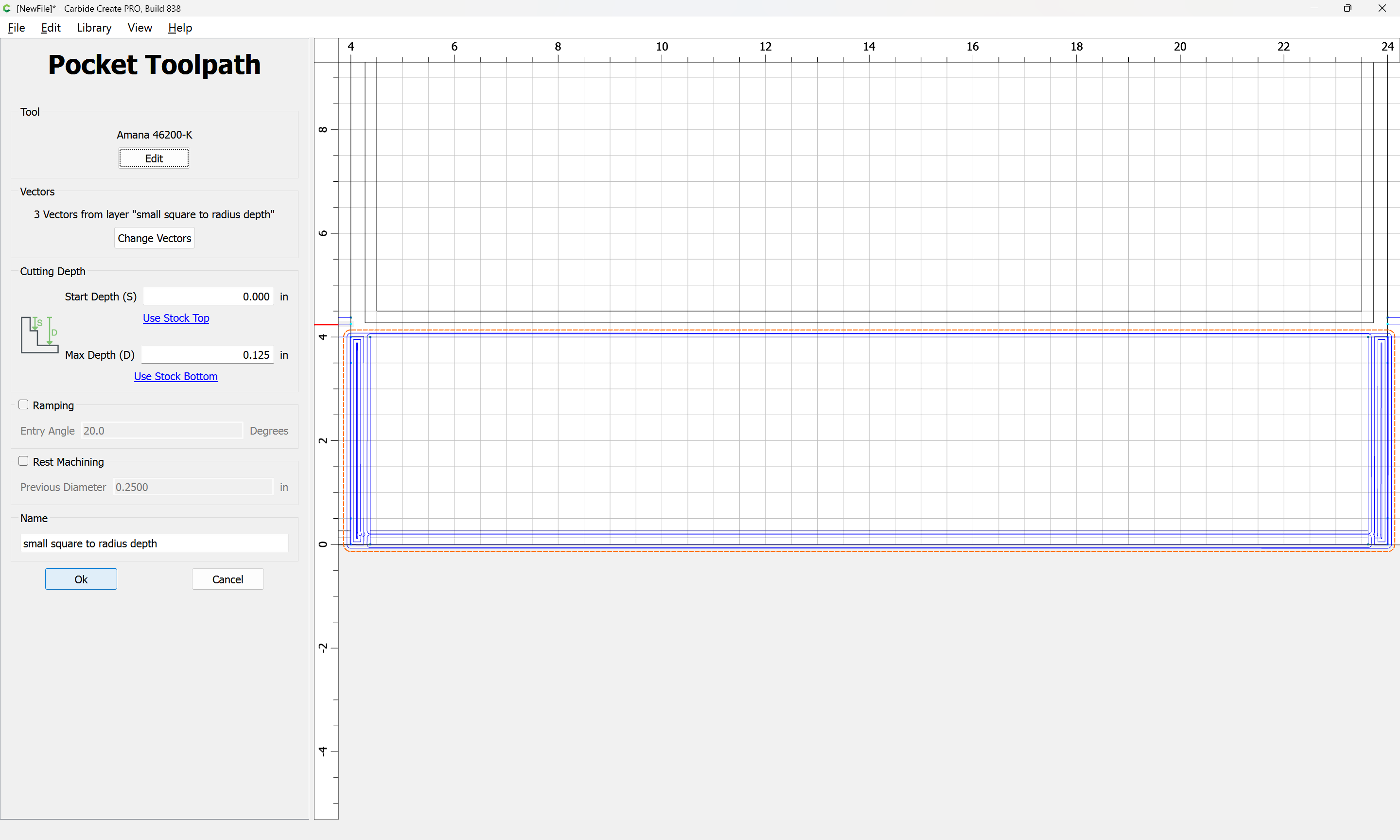Open the View menu
1400x840 pixels.
(x=139, y=28)
